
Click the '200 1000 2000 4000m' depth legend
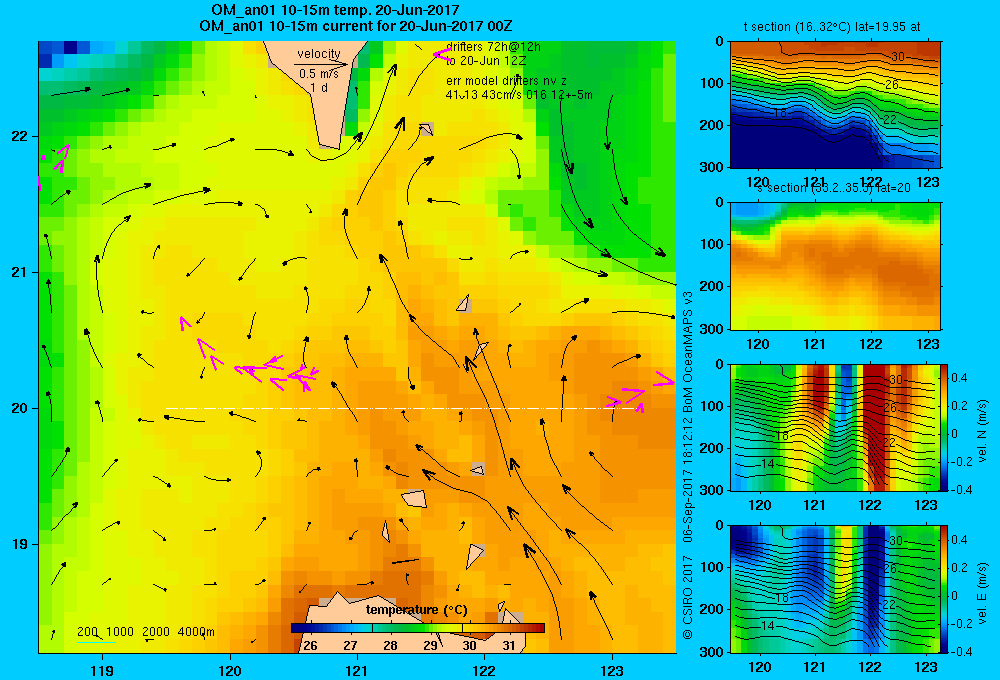(x=146, y=632)
